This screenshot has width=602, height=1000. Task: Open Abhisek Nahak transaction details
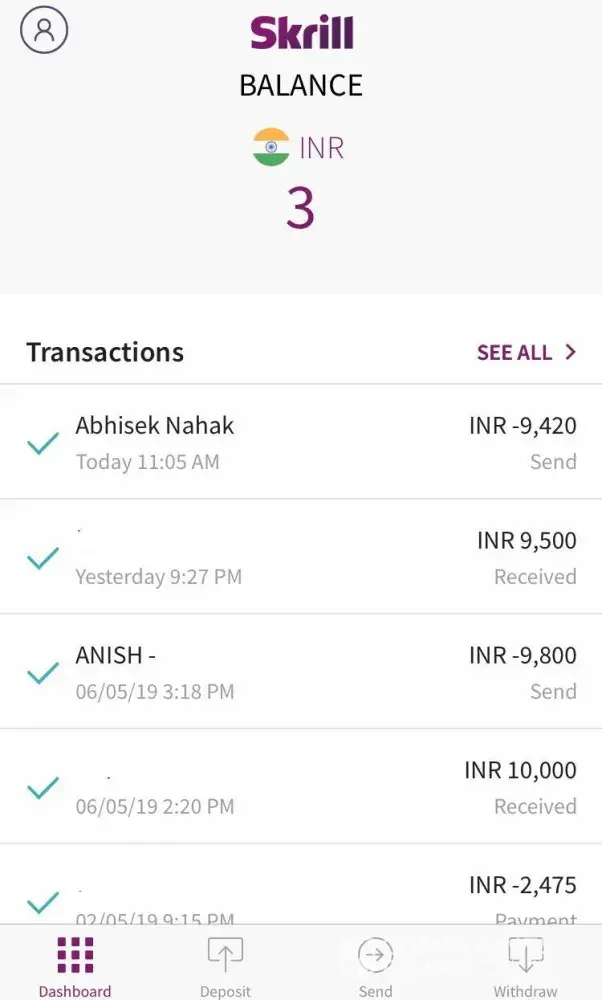click(x=155, y=426)
